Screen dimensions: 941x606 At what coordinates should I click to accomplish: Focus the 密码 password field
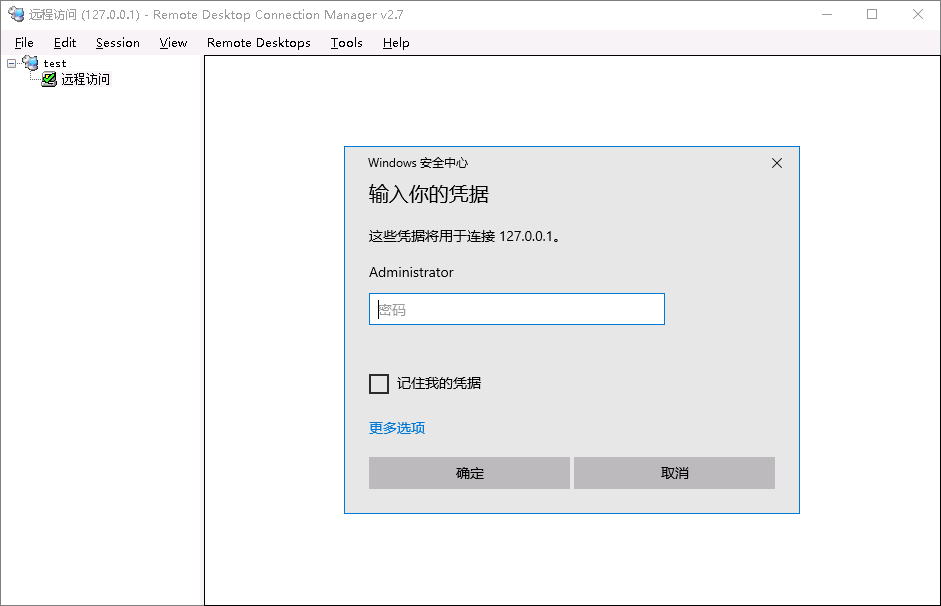pos(517,309)
